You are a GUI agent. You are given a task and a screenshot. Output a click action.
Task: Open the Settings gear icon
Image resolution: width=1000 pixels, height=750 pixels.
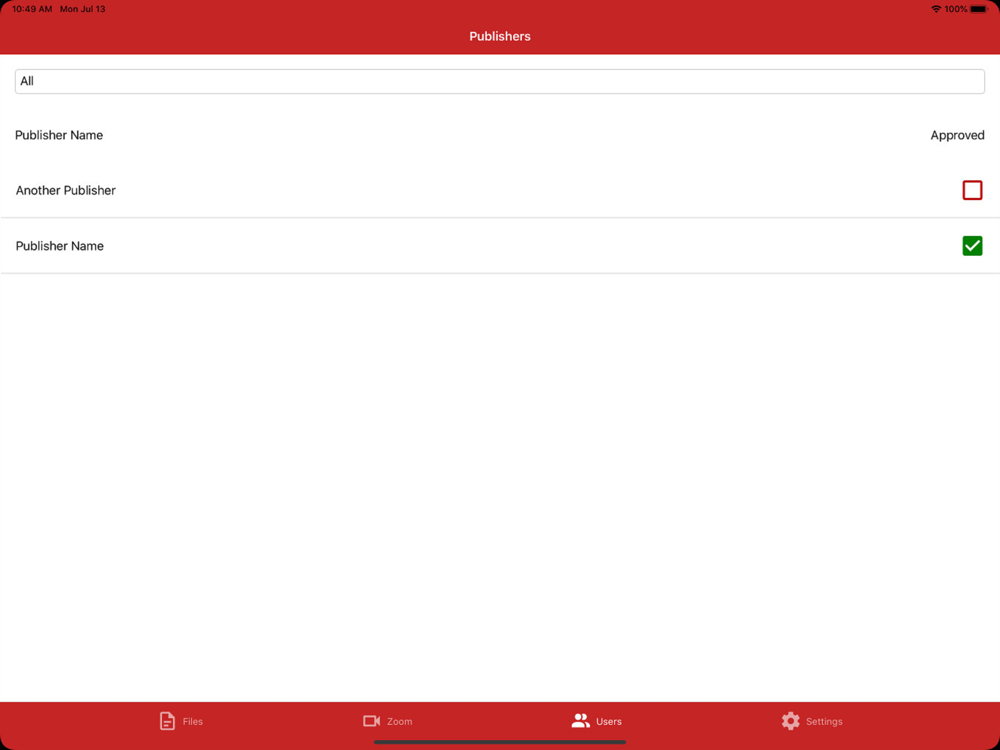(790, 721)
